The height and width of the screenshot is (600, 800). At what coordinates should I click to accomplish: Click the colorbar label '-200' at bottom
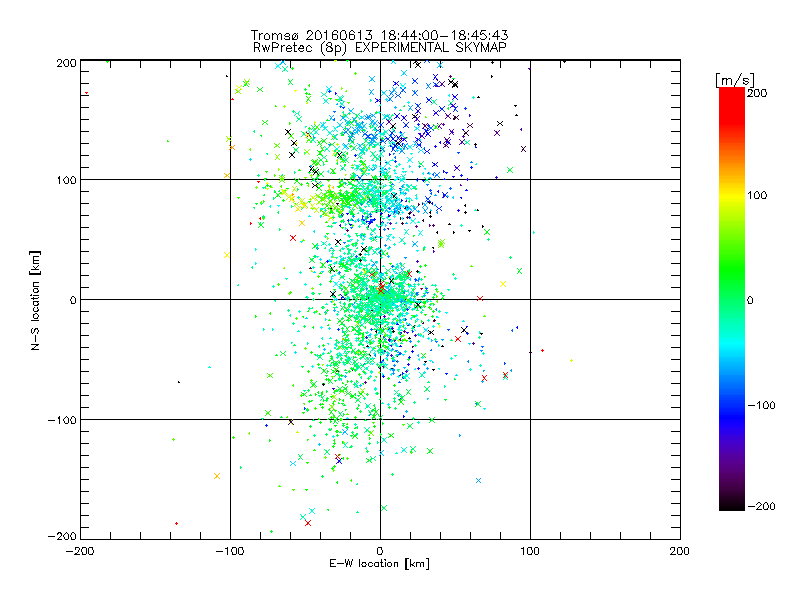(x=761, y=507)
